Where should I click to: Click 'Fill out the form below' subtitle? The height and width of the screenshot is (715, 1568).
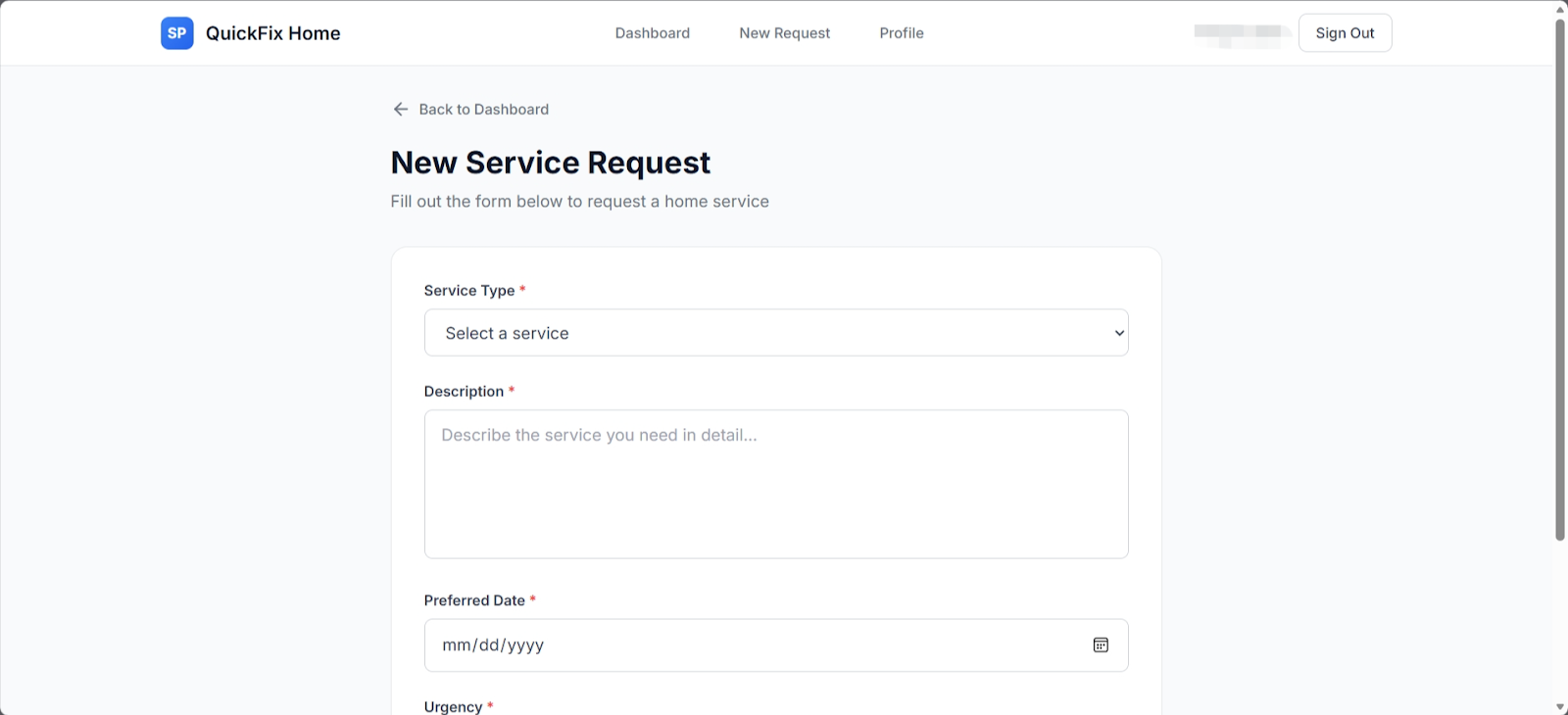pos(580,202)
